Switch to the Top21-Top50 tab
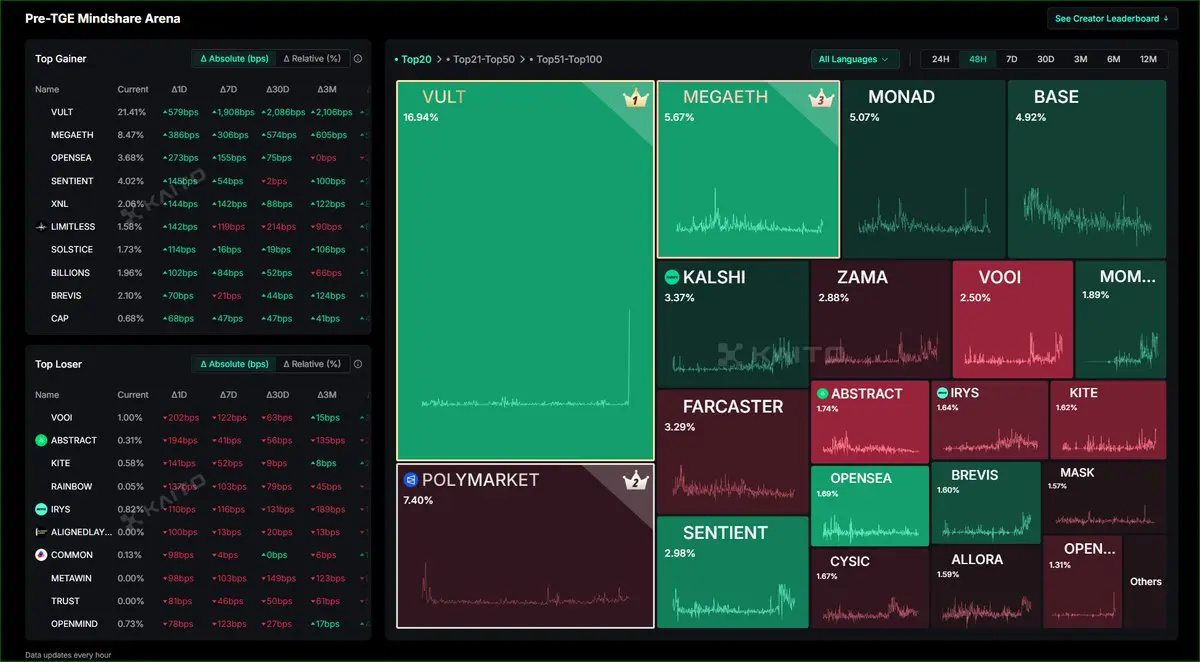This screenshot has width=1200, height=662. point(481,59)
